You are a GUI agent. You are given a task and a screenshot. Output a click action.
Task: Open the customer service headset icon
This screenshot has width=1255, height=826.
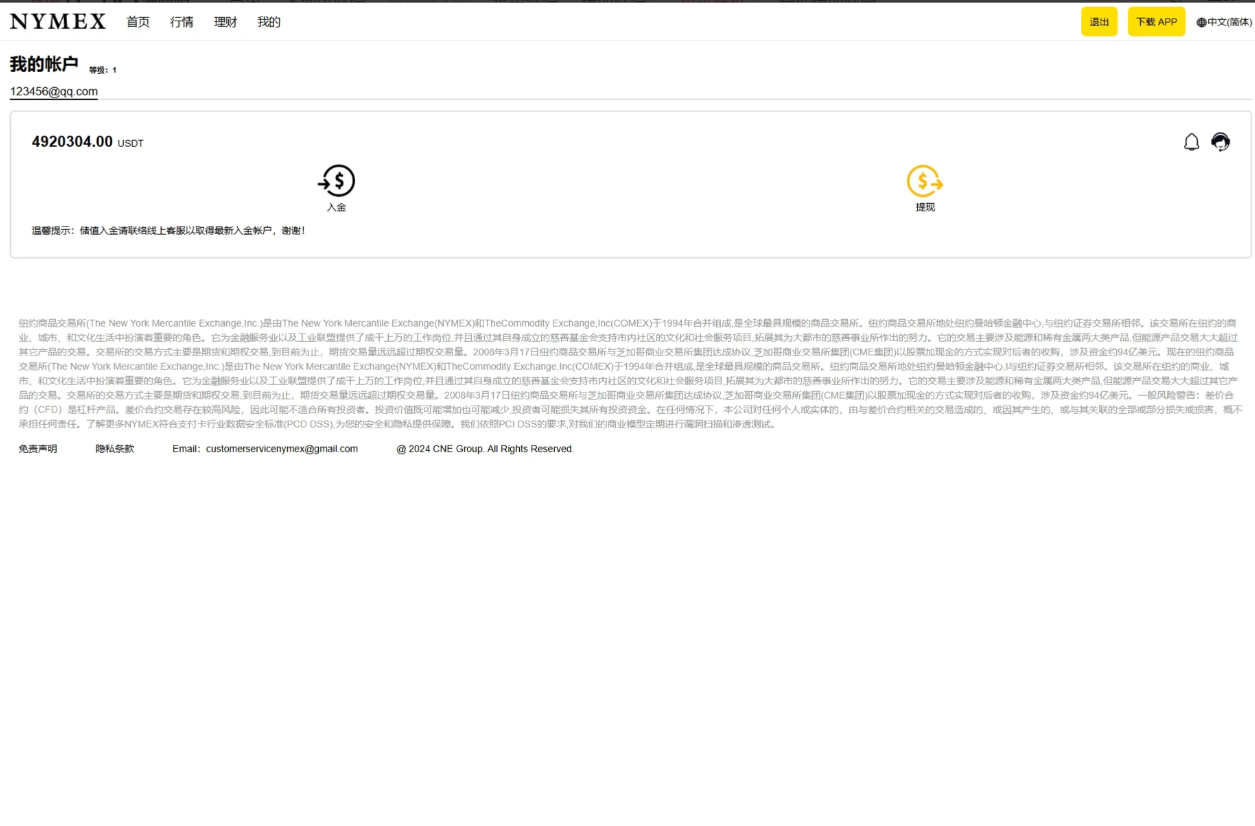click(x=1220, y=142)
